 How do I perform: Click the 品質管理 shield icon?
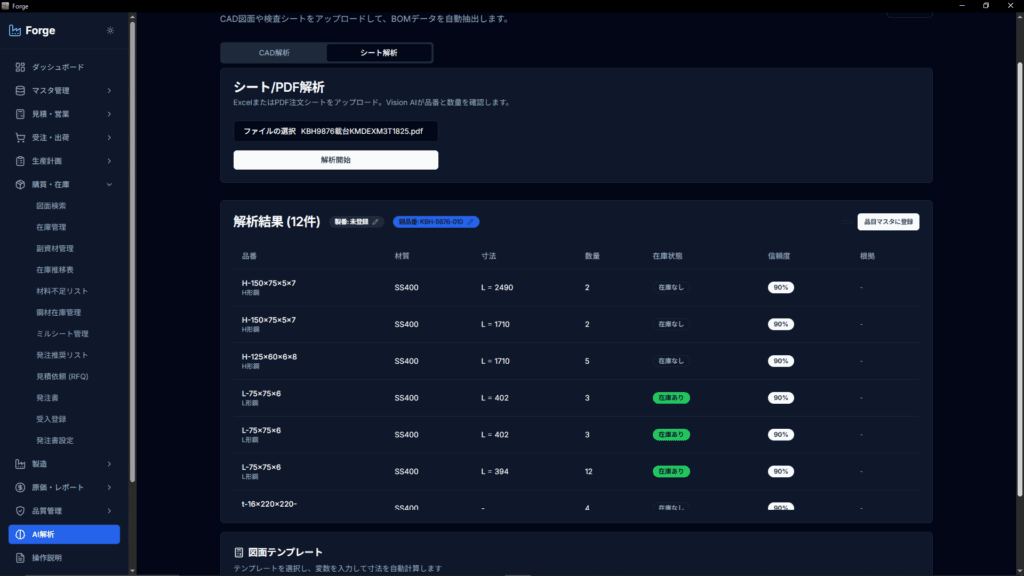[20, 511]
